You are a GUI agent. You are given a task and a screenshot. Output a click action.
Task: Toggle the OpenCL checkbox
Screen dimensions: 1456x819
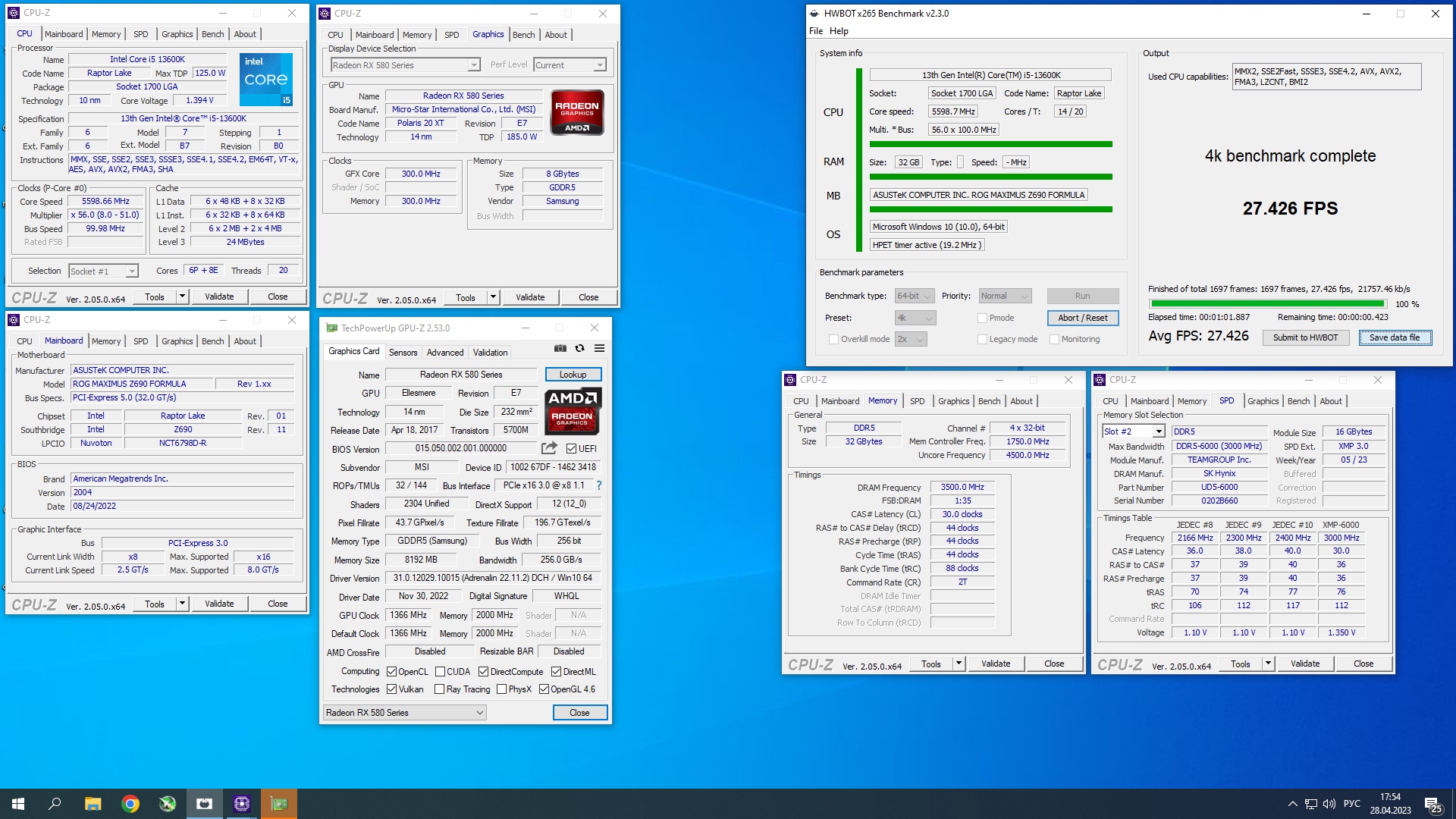coord(391,672)
